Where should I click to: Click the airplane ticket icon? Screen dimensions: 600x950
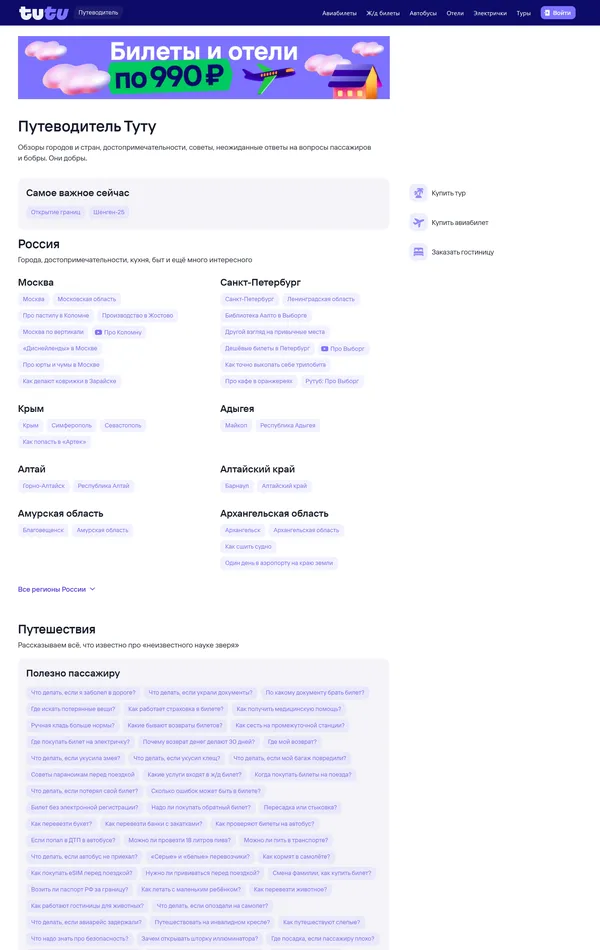pos(419,223)
